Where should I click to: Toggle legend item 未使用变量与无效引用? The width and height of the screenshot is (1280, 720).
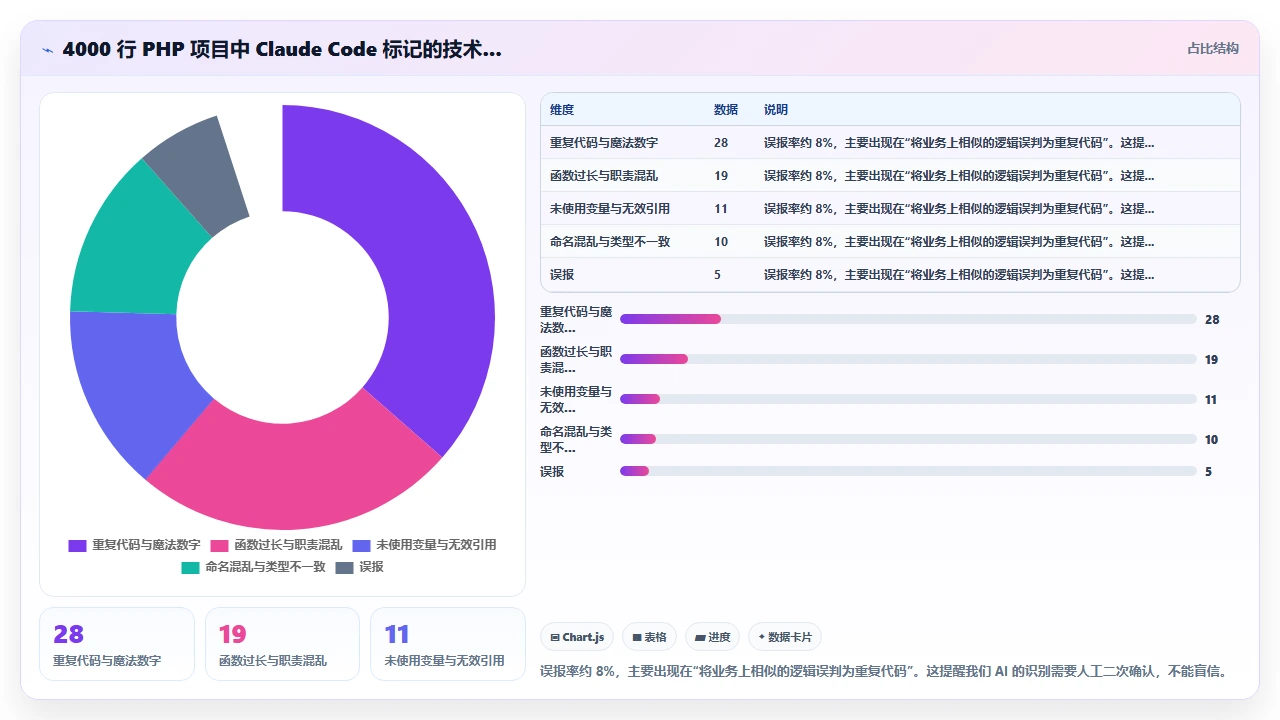coord(424,545)
